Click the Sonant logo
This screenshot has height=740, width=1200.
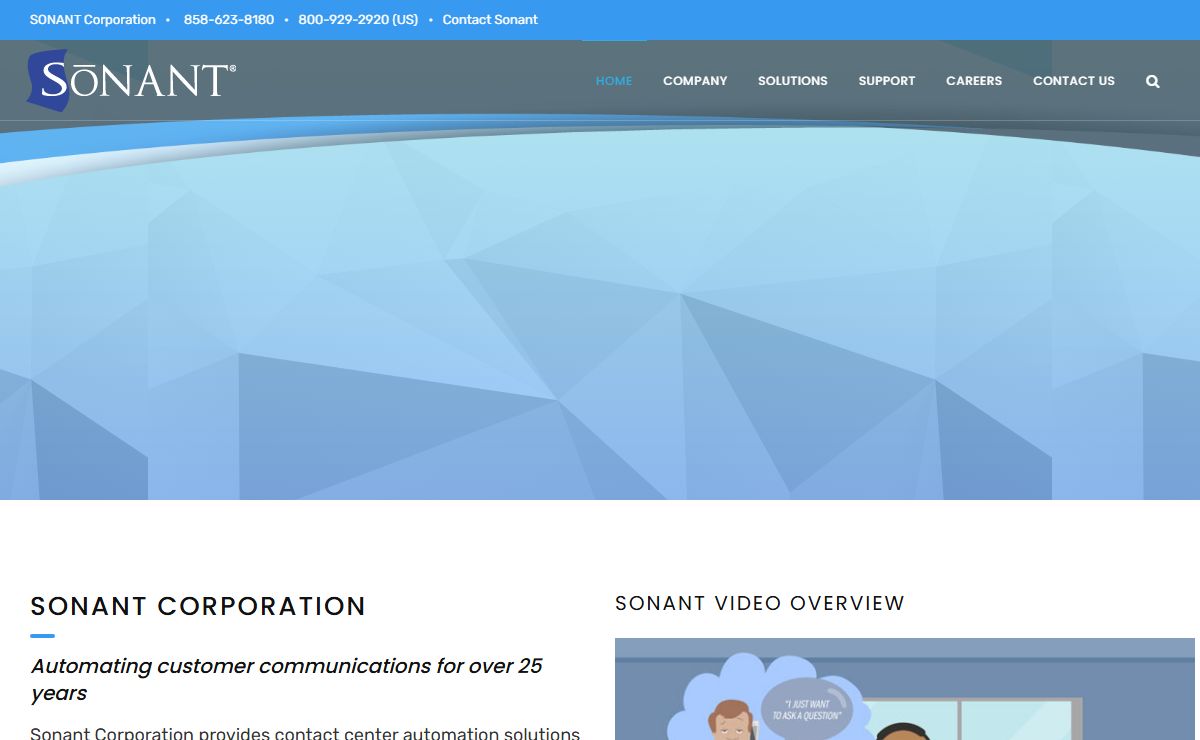click(132, 80)
